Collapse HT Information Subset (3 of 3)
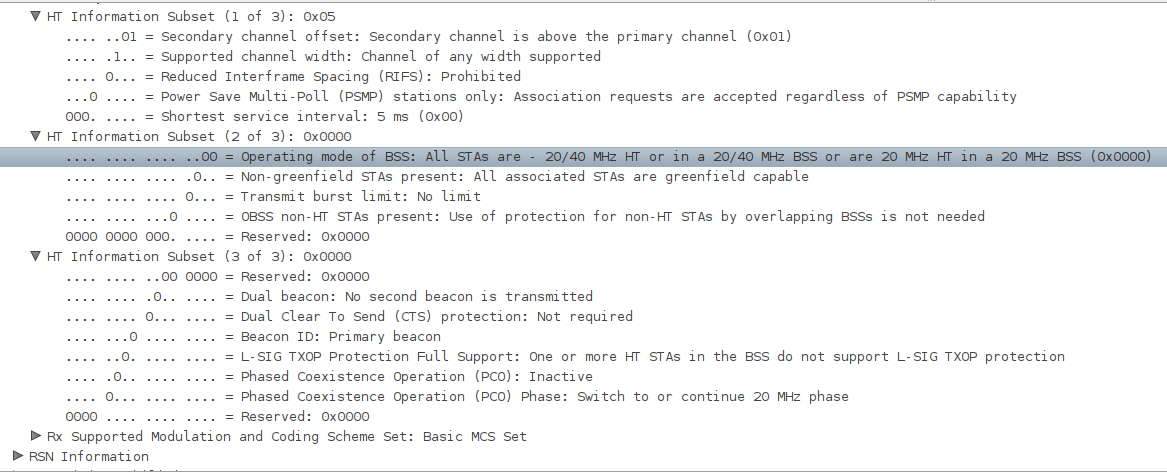Image resolution: width=1167 pixels, height=472 pixels. [35, 255]
